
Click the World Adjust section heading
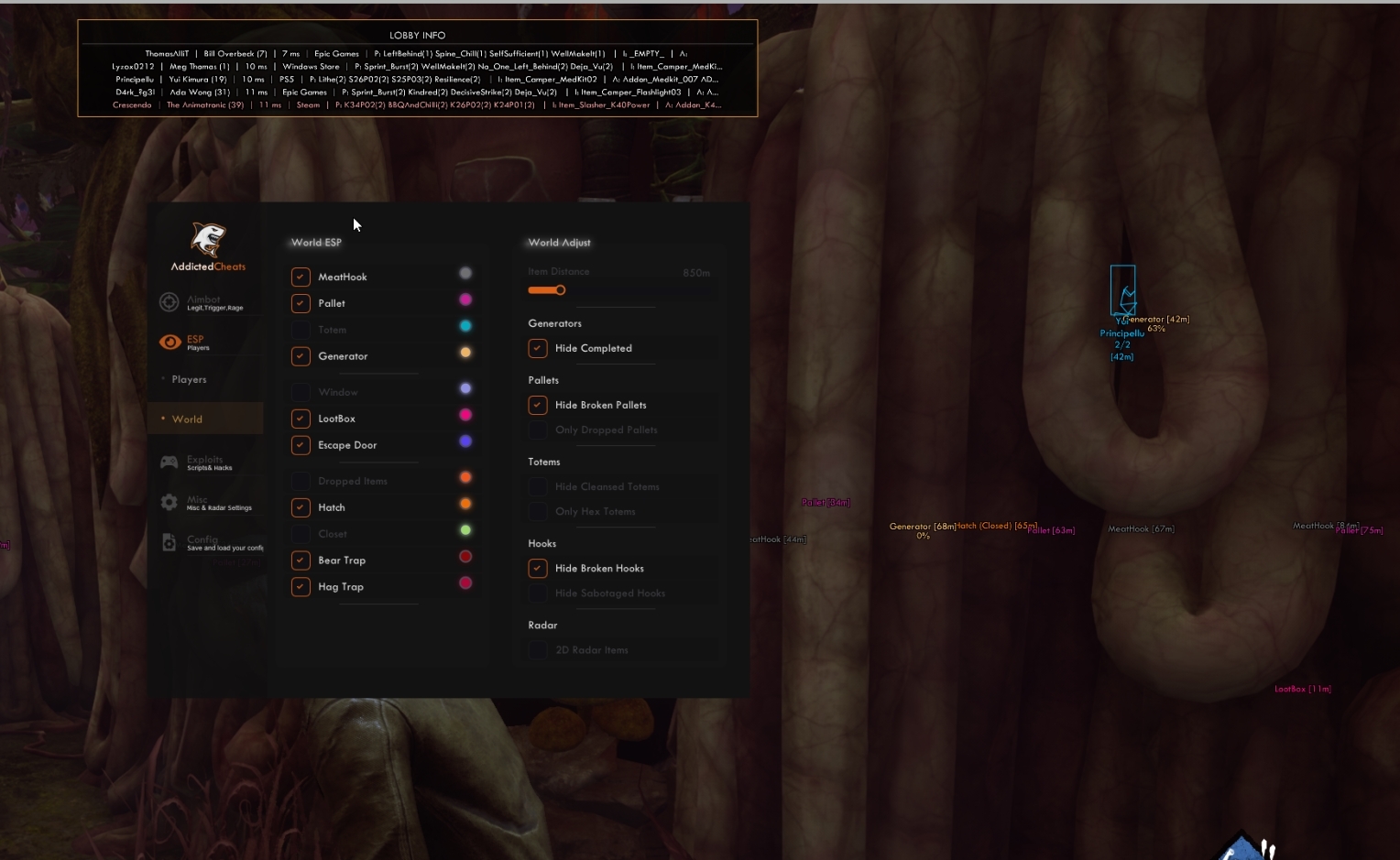(560, 243)
